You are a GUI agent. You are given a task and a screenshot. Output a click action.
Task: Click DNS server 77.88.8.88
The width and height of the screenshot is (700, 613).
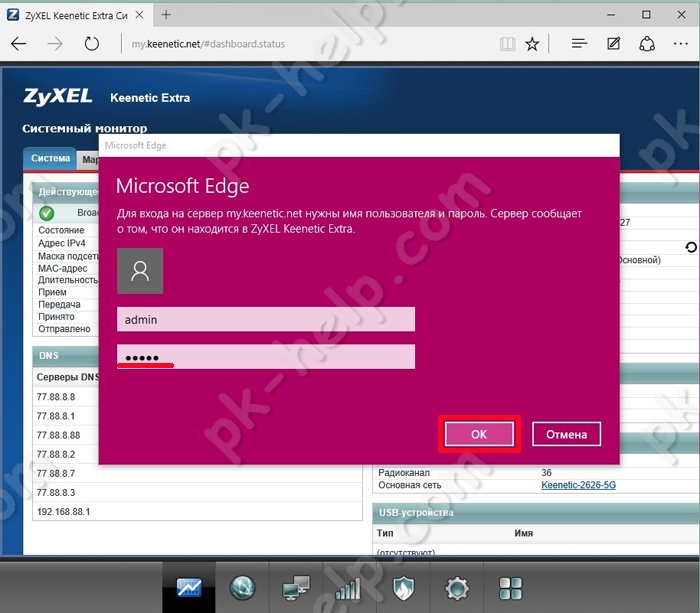tap(58, 435)
